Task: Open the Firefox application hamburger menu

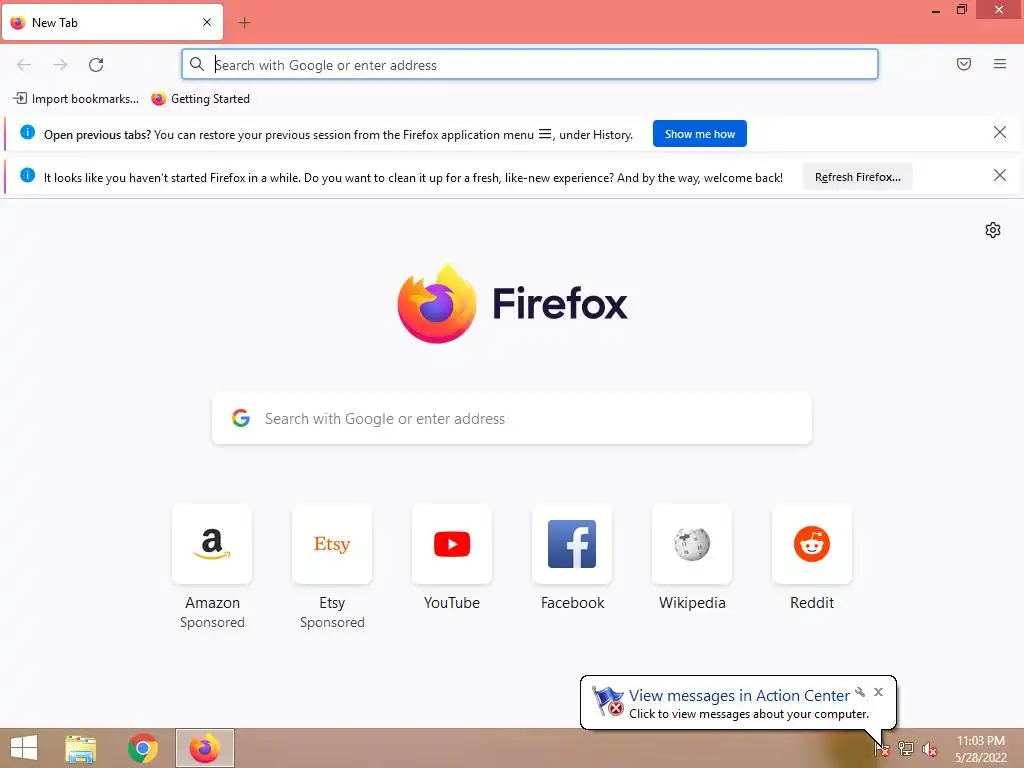Action: (x=1000, y=64)
